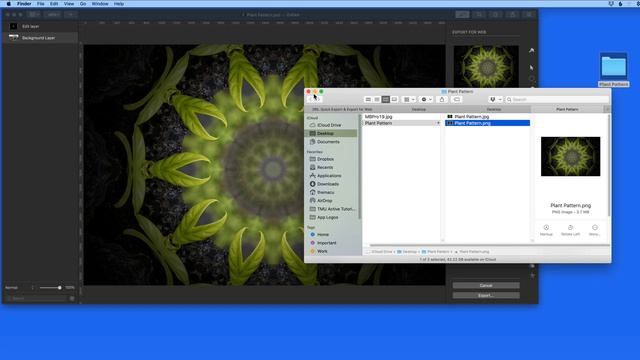
Task: Switch Finder to gallery view
Action: tap(394, 99)
